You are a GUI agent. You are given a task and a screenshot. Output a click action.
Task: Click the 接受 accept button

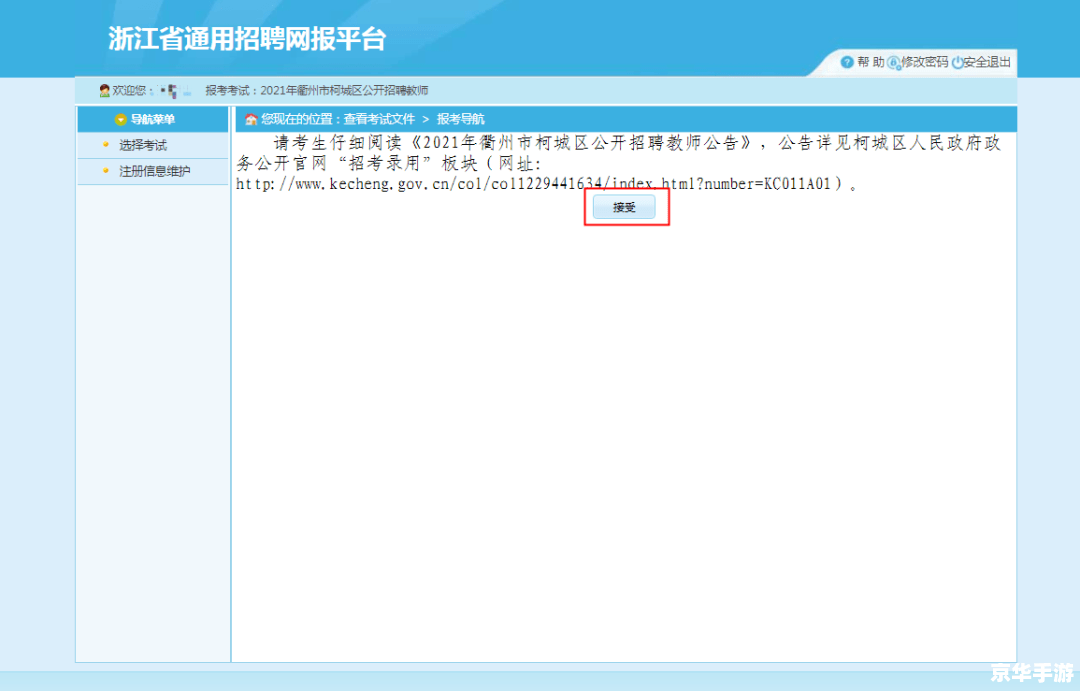(x=626, y=207)
